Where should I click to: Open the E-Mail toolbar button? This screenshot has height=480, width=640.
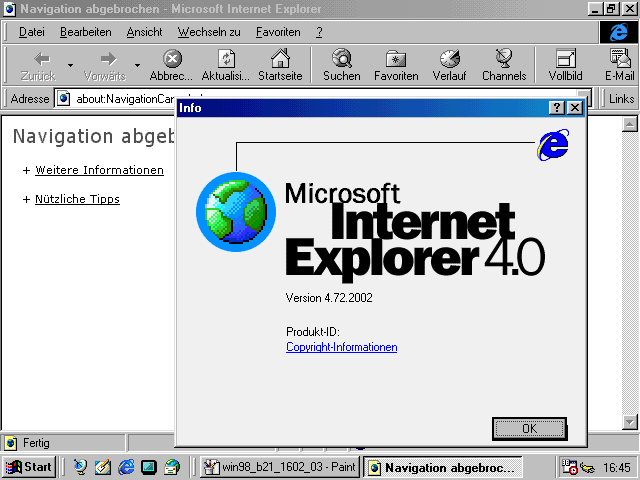620,66
